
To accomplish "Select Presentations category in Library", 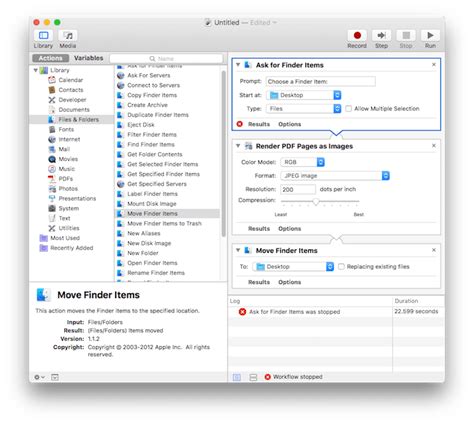I will click(77, 198).
